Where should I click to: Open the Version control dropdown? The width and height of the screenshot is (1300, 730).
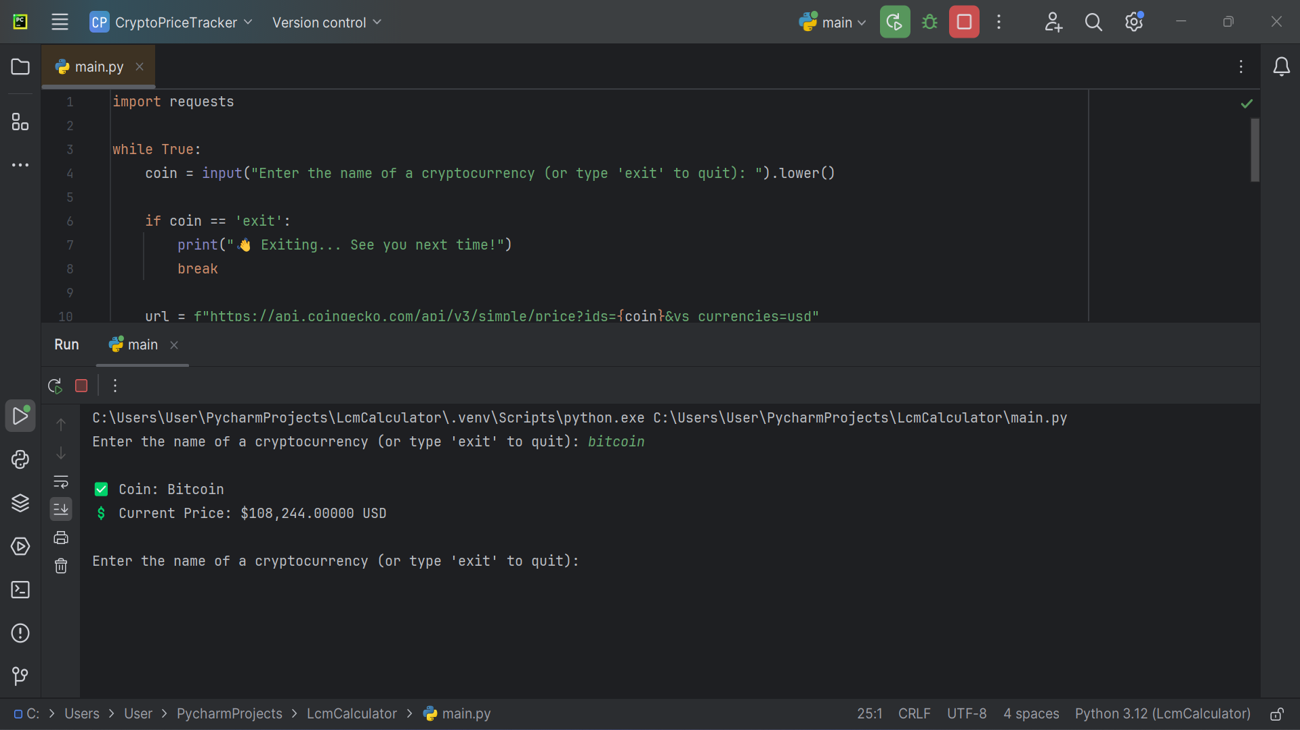(327, 22)
